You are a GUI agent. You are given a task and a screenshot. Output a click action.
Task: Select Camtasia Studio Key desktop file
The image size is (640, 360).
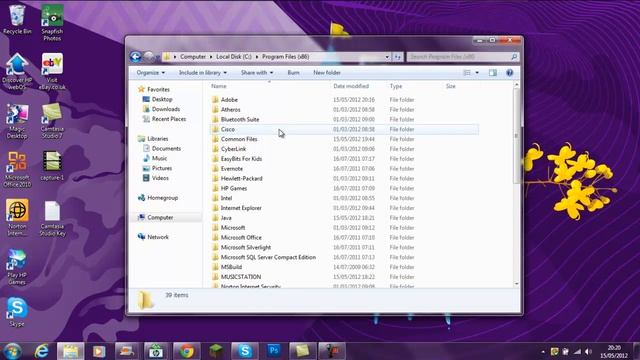52,218
